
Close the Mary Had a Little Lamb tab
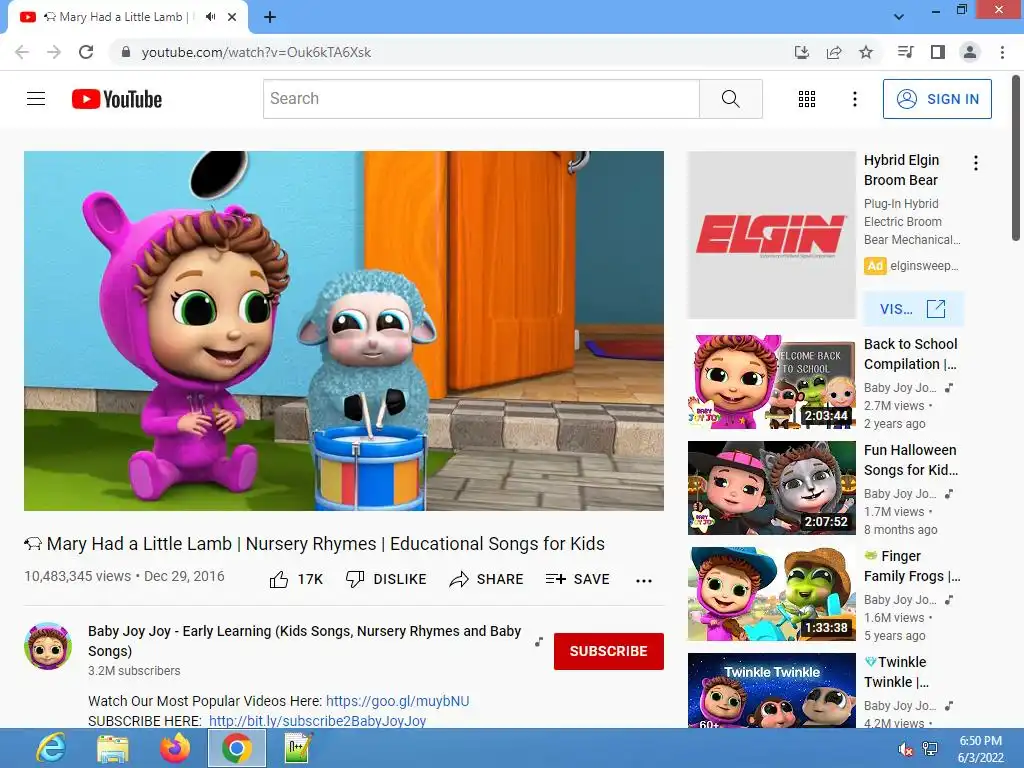[232, 17]
